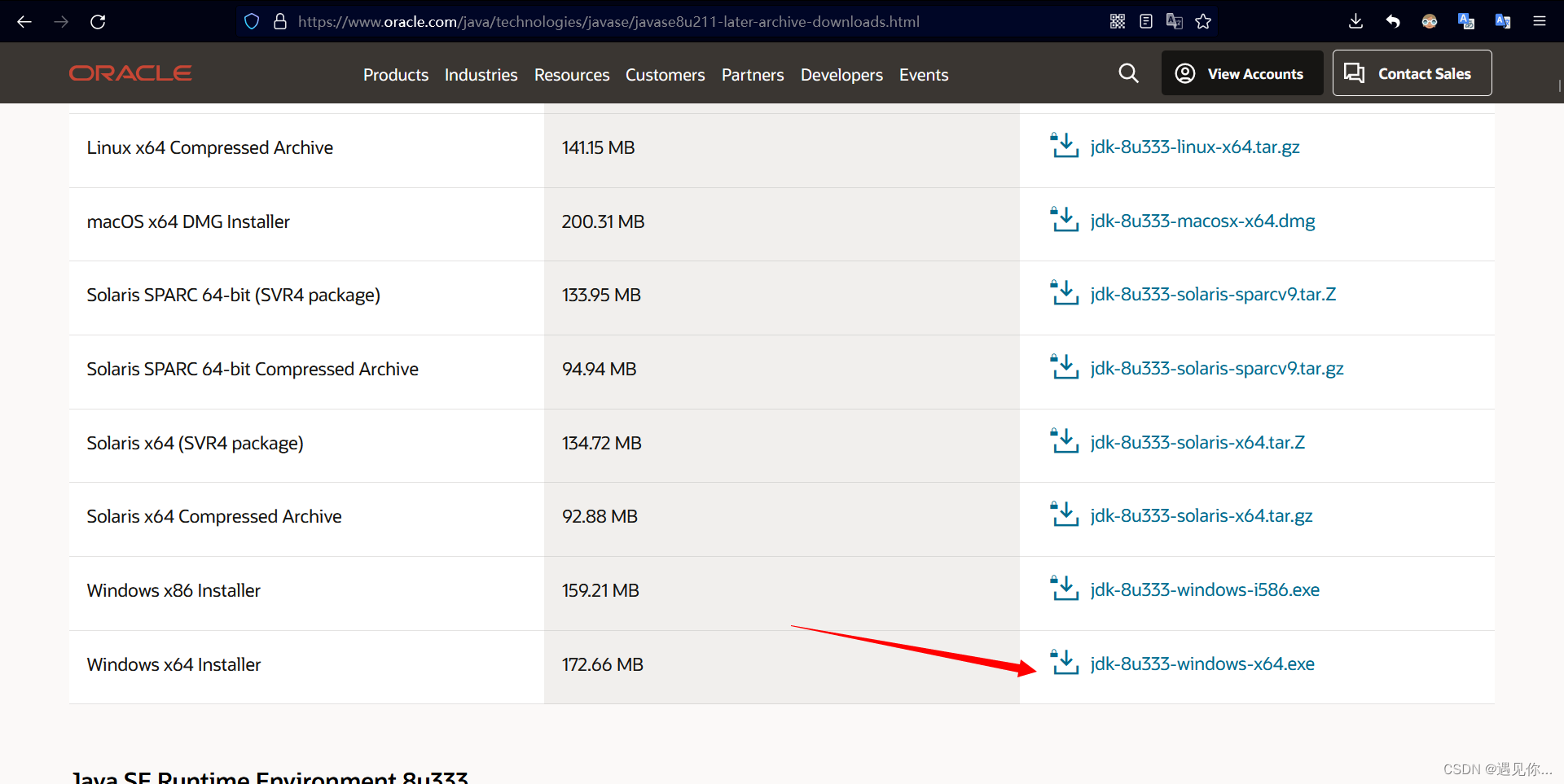Bookmark this page with the star

pyautogui.click(x=1203, y=22)
